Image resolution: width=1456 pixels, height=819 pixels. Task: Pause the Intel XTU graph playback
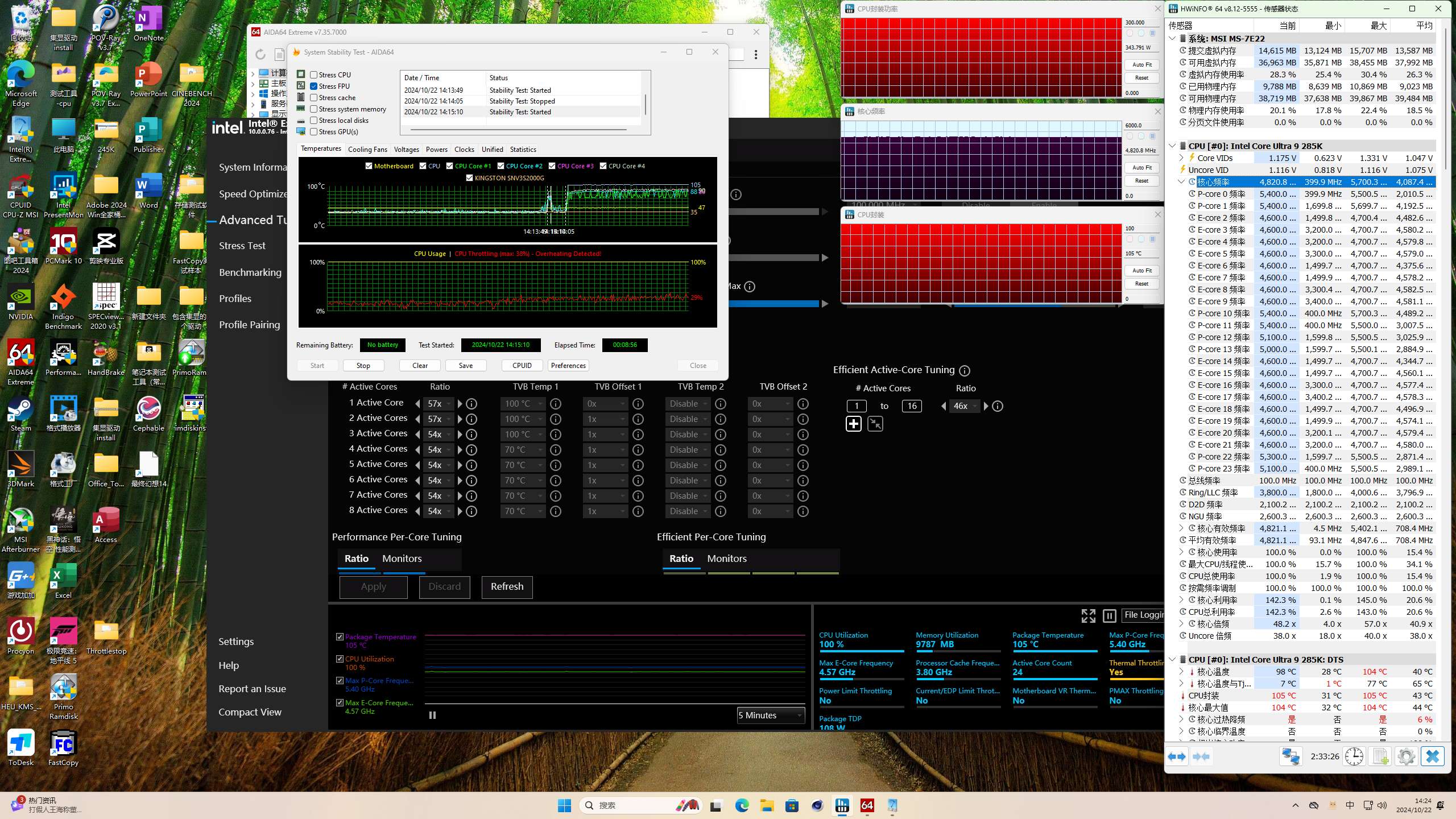click(x=432, y=715)
